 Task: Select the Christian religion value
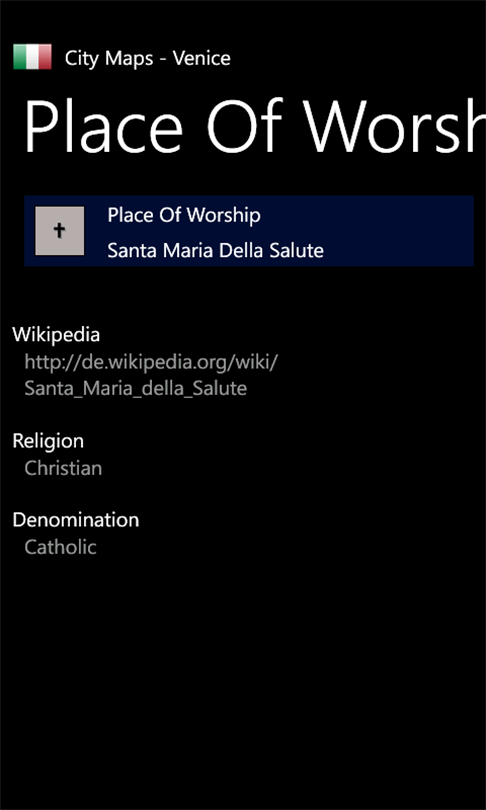63,469
